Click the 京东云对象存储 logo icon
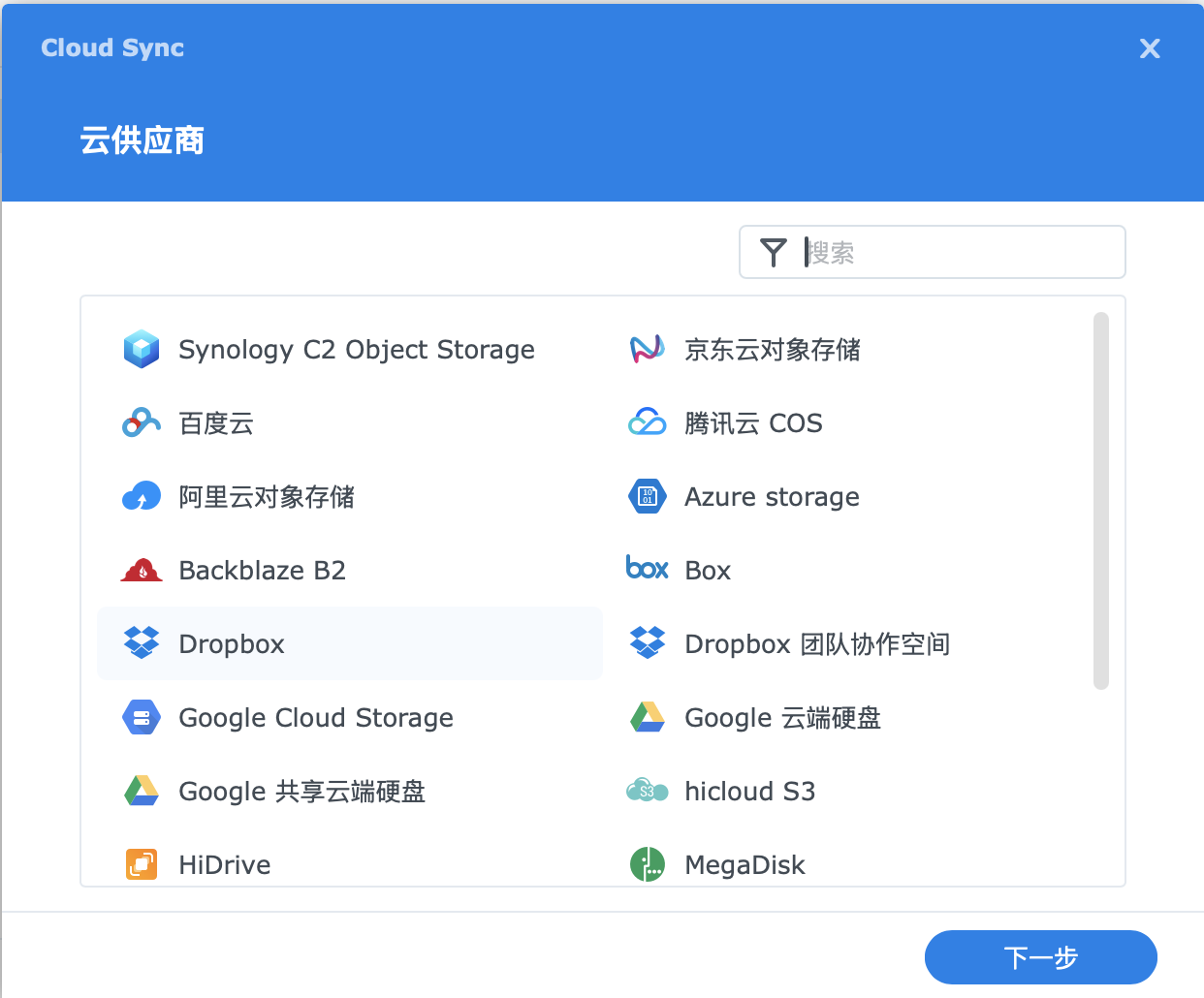Viewport: 1204px width, 998px height. [x=648, y=349]
